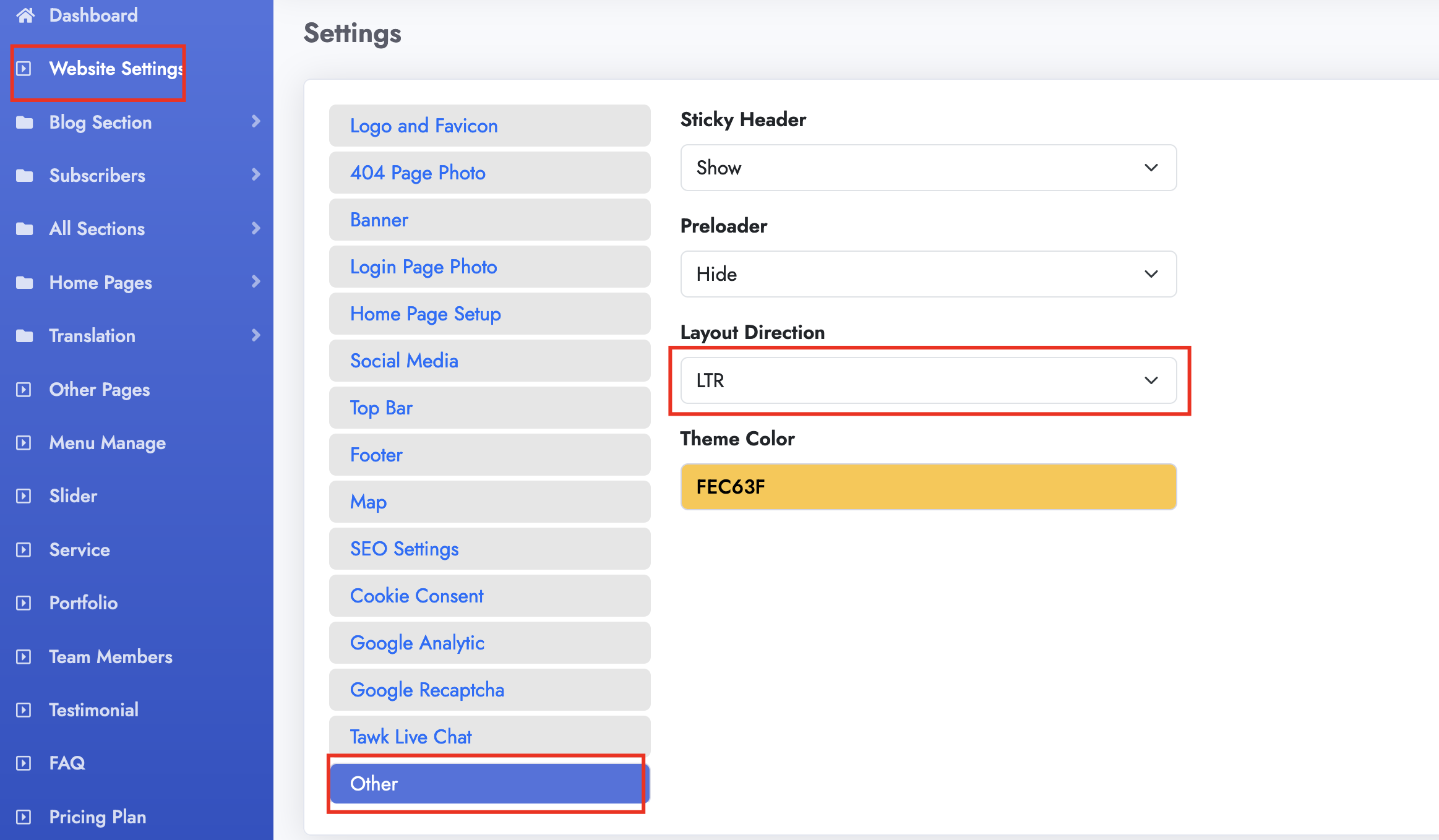Click the Portfolio sidebar icon
1439x840 pixels.
(x=24, y=603)
